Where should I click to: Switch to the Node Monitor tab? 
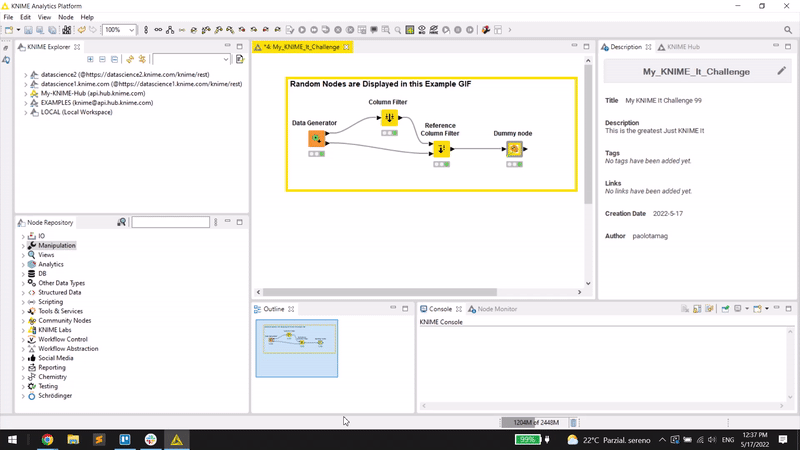point(492,309)
